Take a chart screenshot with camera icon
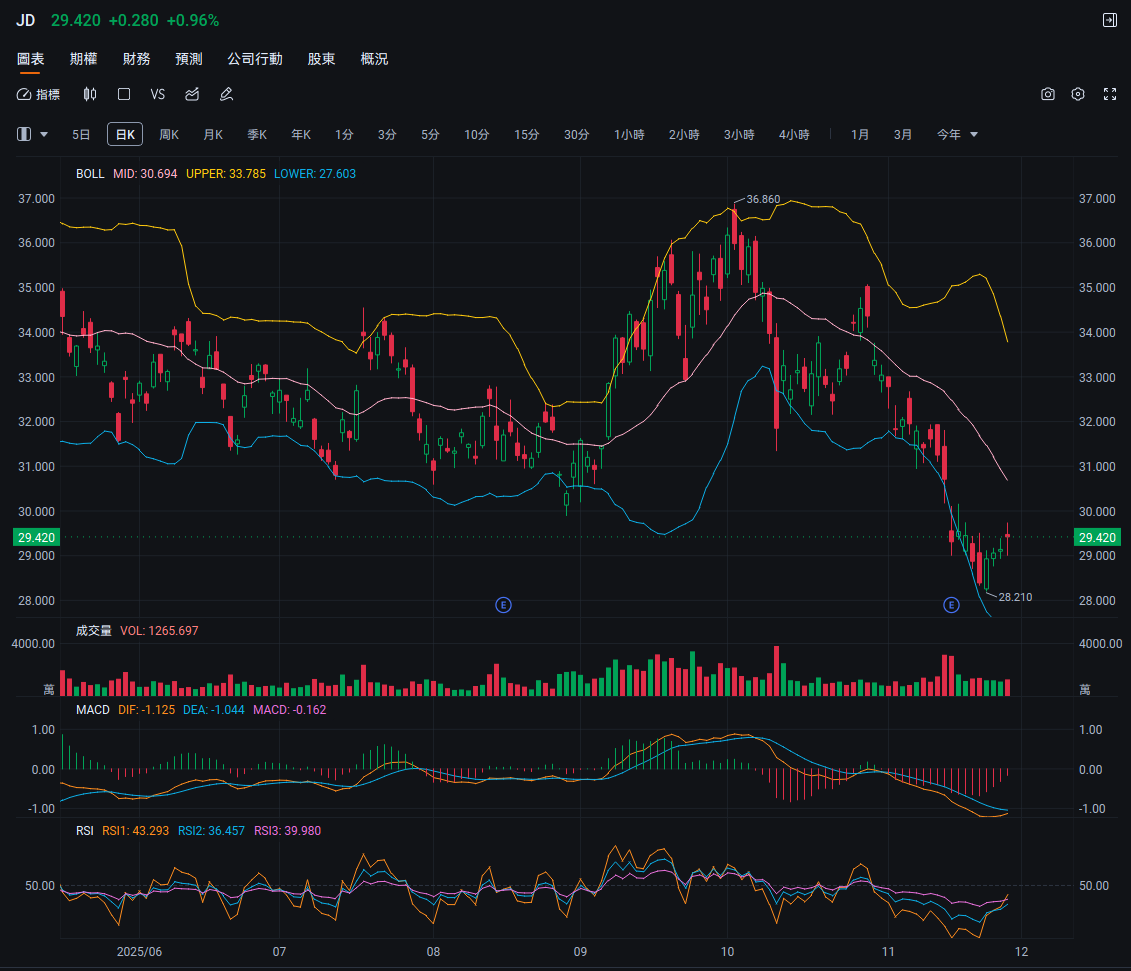The height and width of the screenshot is (971, 1131). pyautogui.click(x=1048, y=95)
